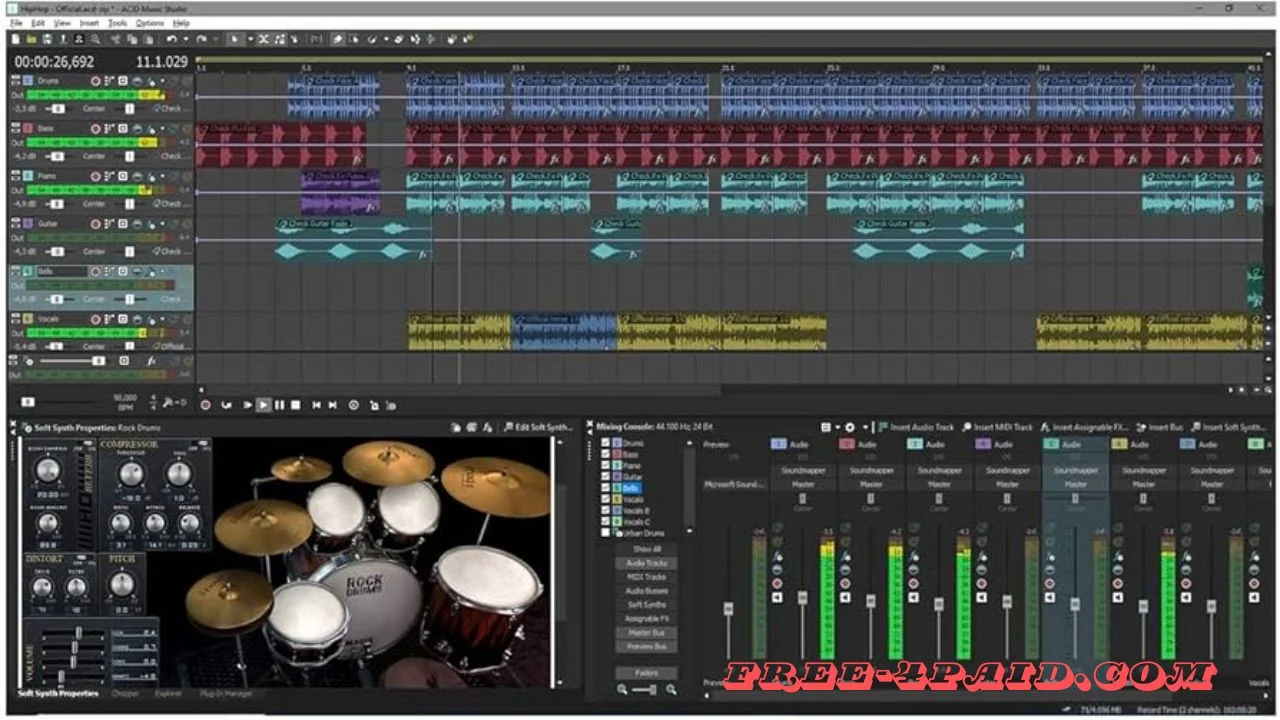This screenshot has height=720, width=1280.
Task: Uncheck the Bass checkbox in Mixing Console list
Action: [605, 454]
